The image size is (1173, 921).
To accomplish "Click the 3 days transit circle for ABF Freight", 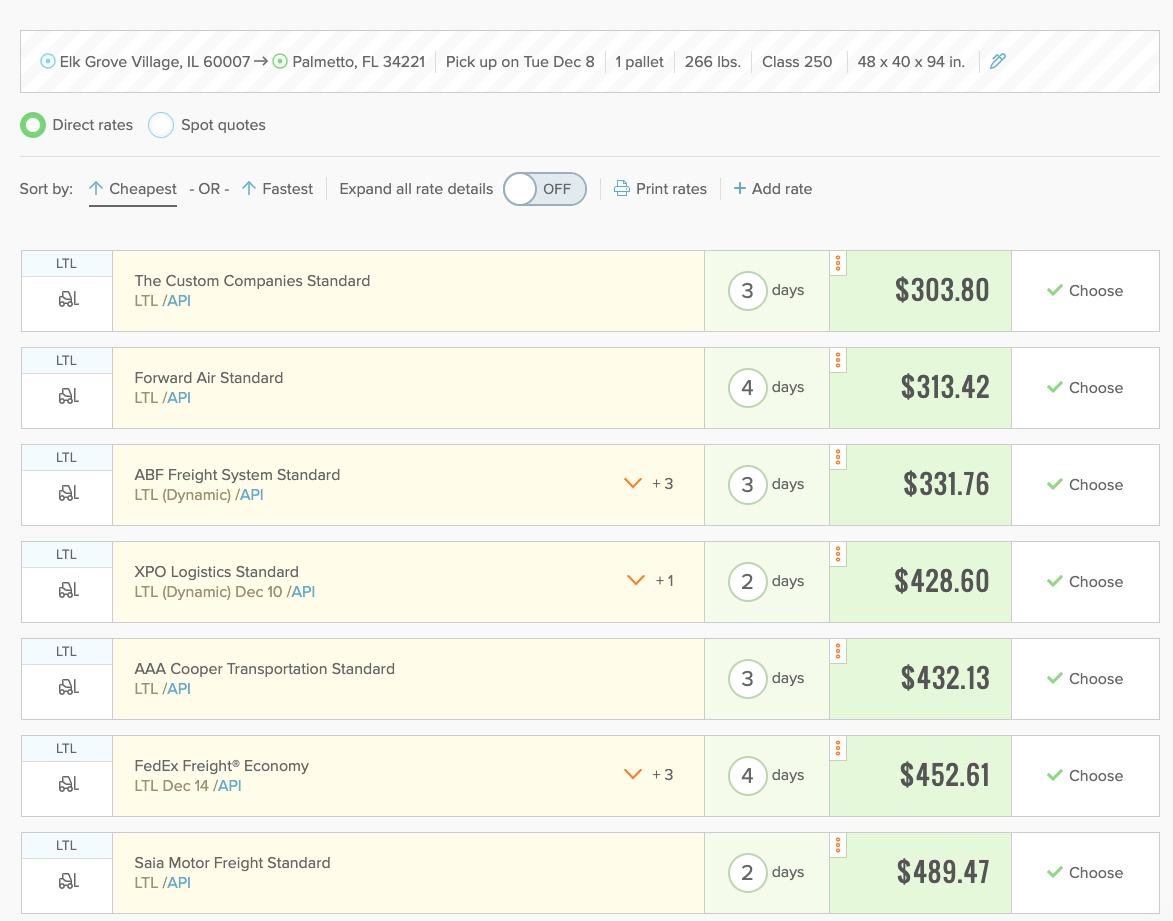I will click(747, 485).
